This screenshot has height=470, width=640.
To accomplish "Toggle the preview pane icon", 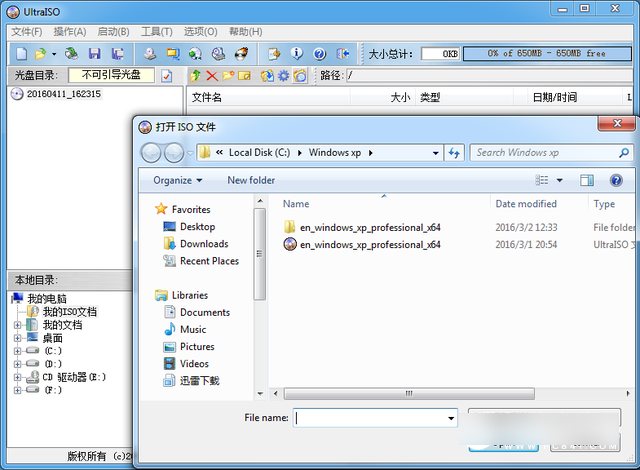I will tap(587, 180).
